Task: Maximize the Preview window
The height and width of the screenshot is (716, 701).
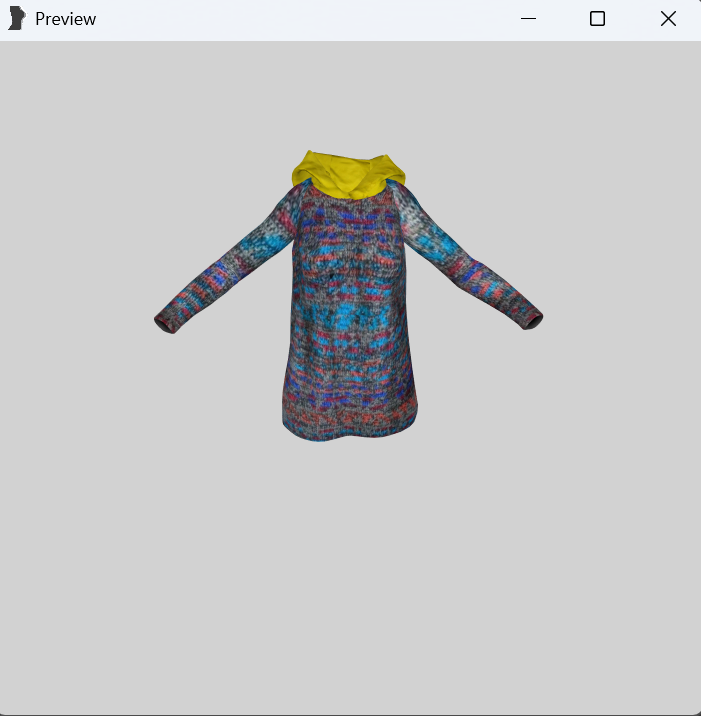Action: coord(597,19)
